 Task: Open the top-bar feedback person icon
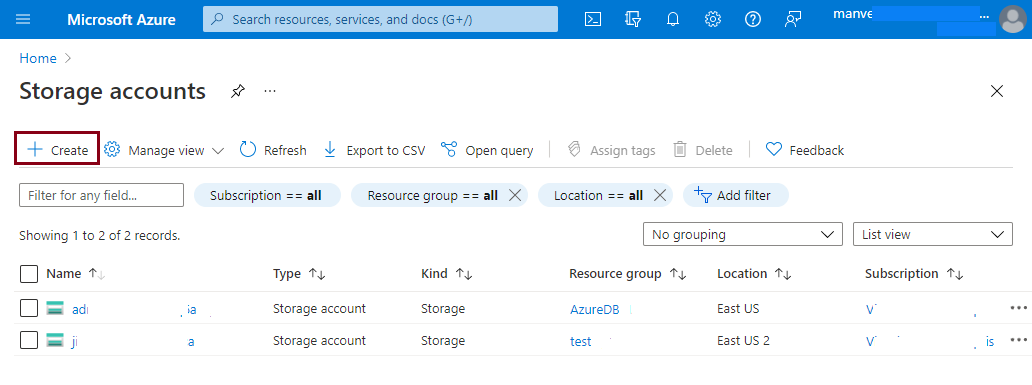(x=792, y=19)
